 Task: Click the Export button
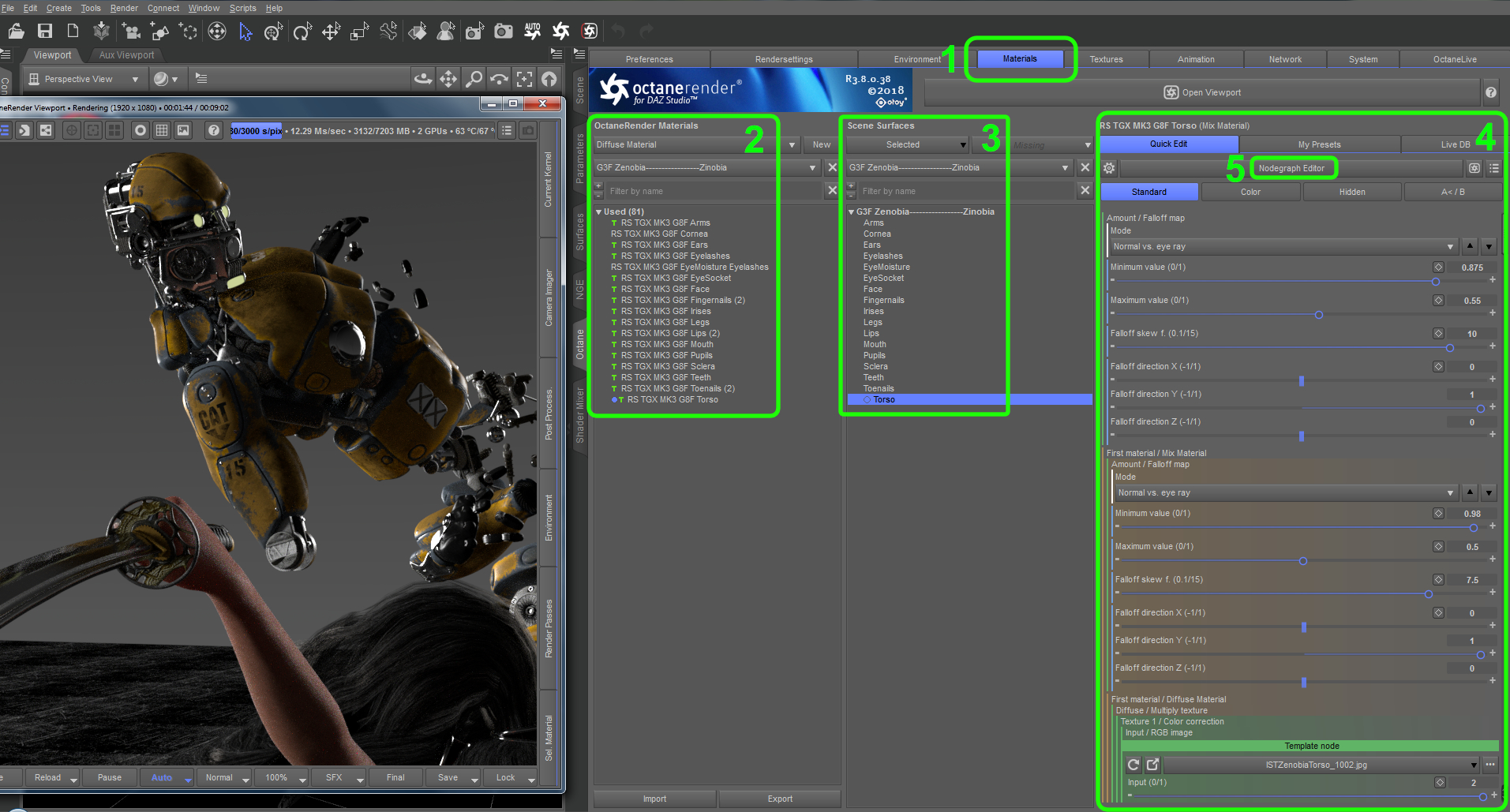point(780,799)
